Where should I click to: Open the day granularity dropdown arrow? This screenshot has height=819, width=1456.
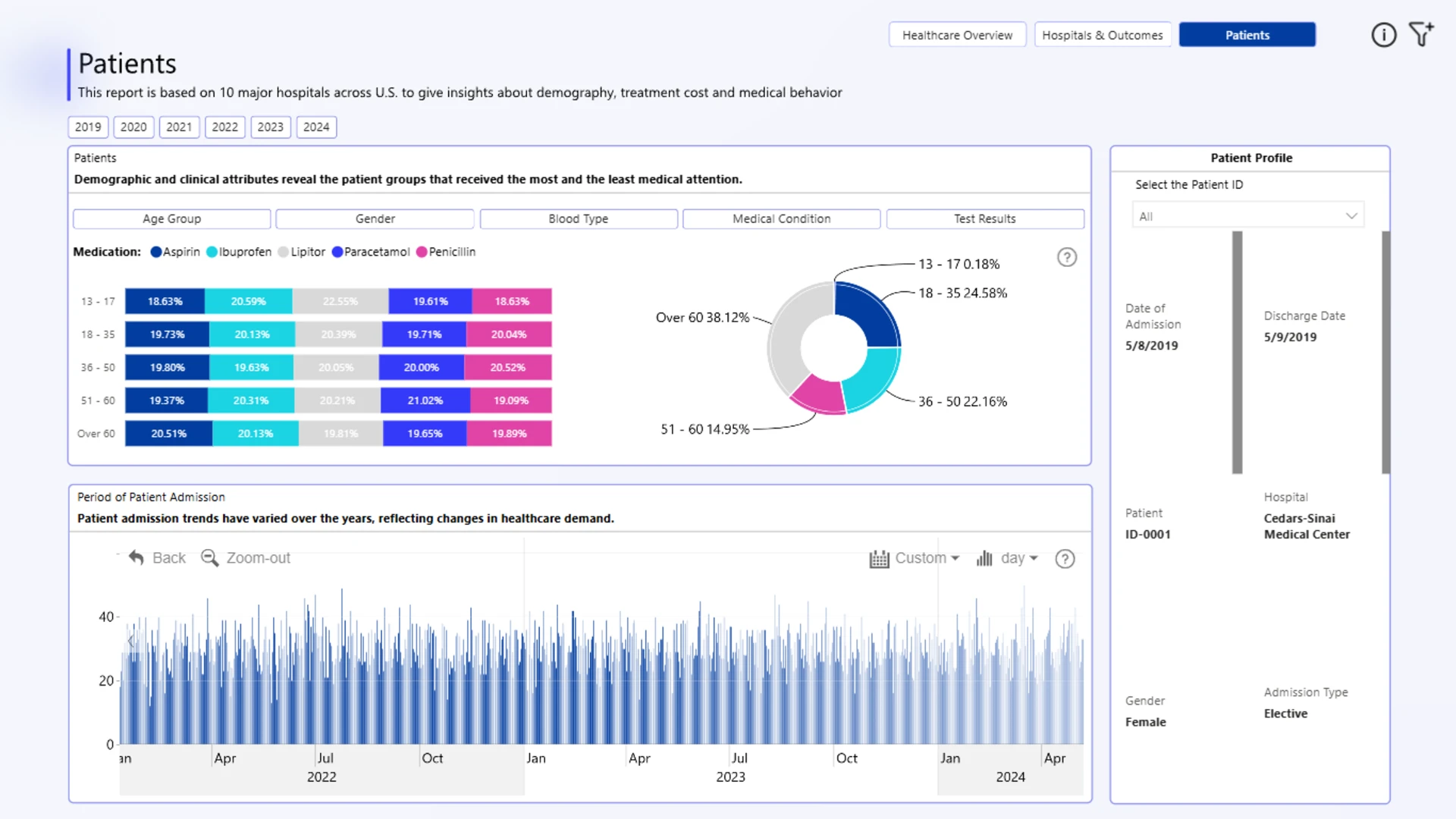click(x=1034, y=559)
